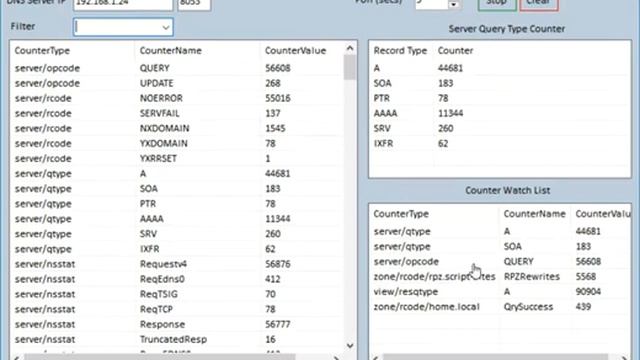
Task: Click scroll-up arrow of counter list
Action: tap(350, 49)
